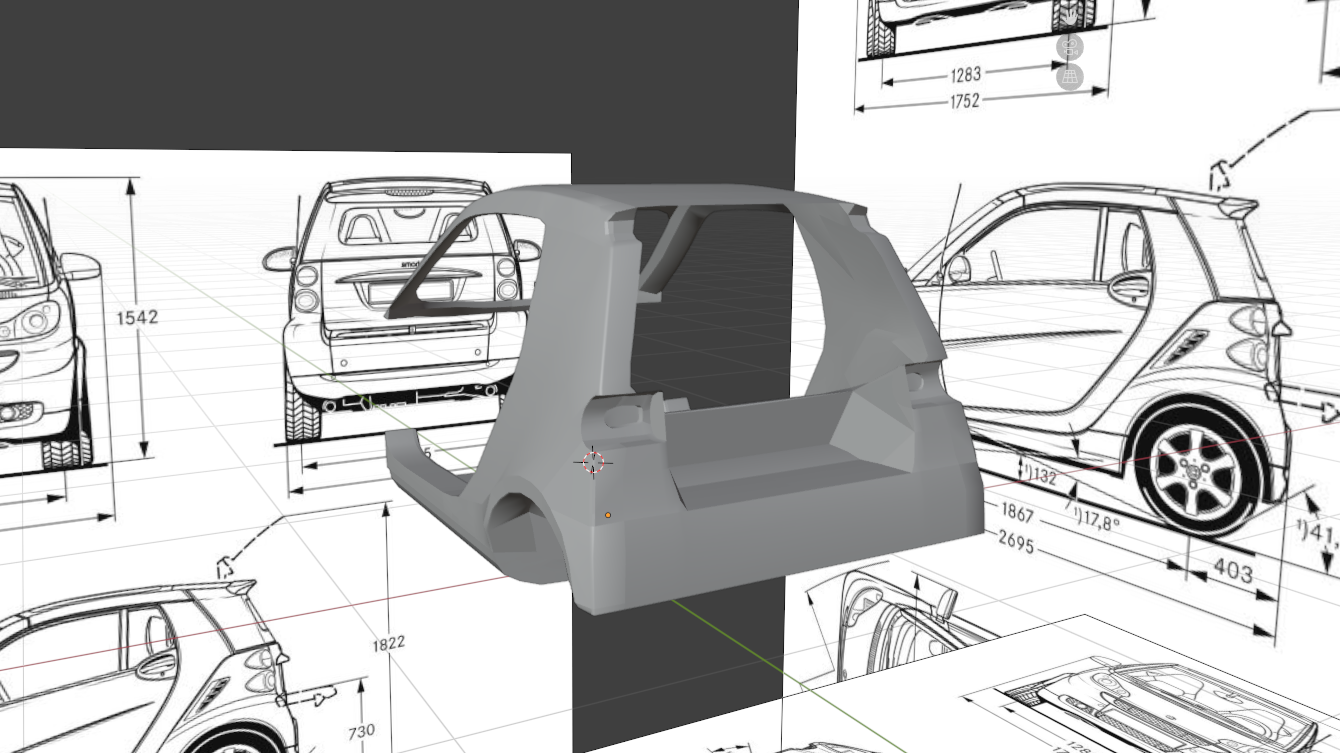Viewport: 1340px width, 753px height.
Task: Toggle the camera view gizmo button
Action: tap(1070, 47)
